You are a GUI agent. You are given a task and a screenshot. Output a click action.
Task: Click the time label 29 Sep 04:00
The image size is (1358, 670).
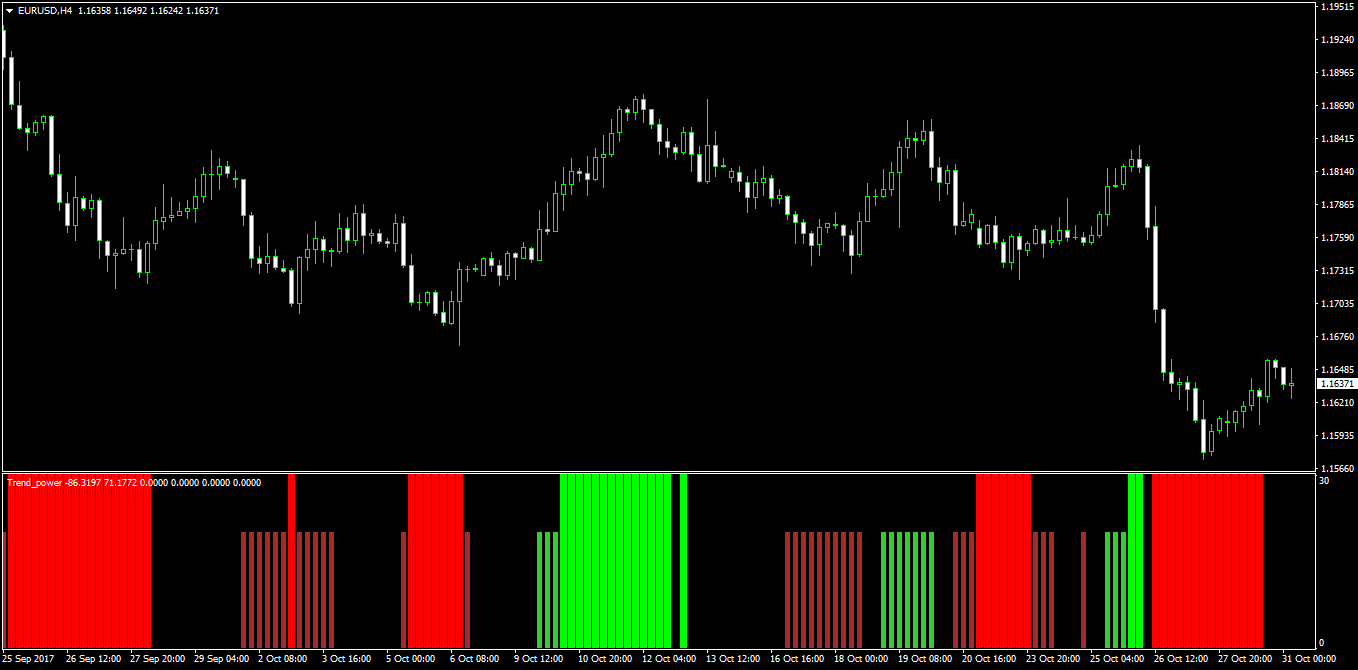coord(221,660)
